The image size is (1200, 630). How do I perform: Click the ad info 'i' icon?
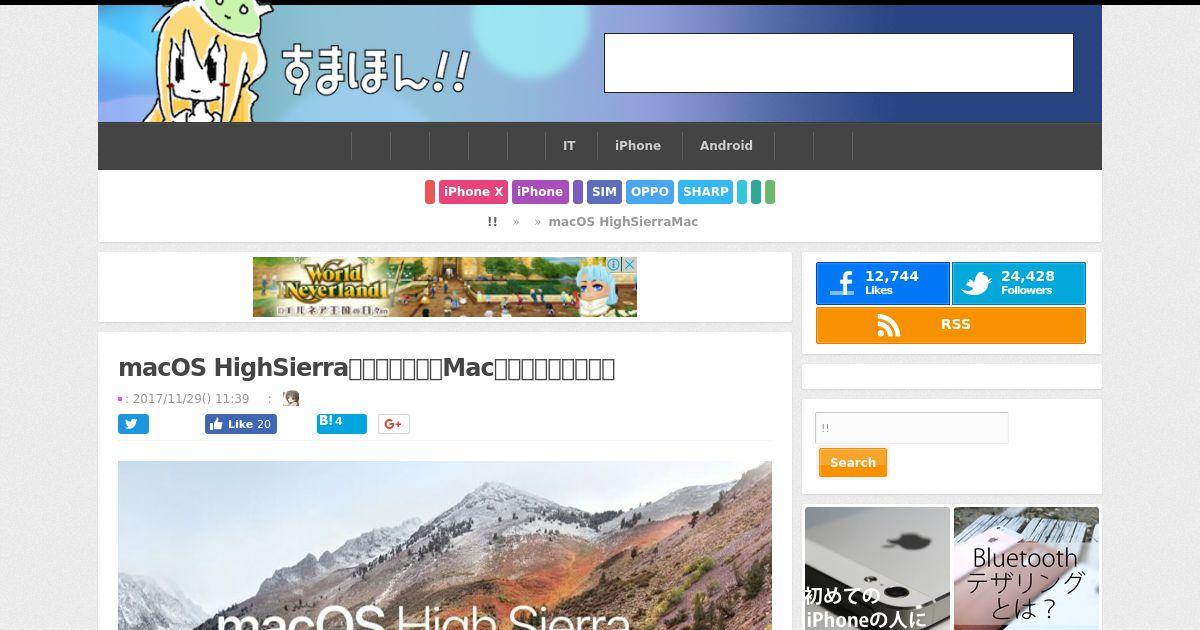615,264
